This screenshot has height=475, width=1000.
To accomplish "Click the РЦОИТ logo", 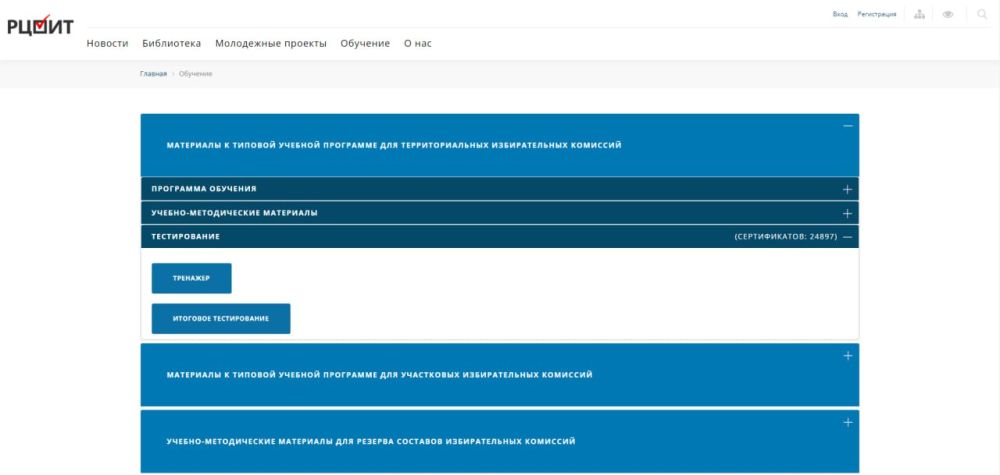I will (40, 26).
